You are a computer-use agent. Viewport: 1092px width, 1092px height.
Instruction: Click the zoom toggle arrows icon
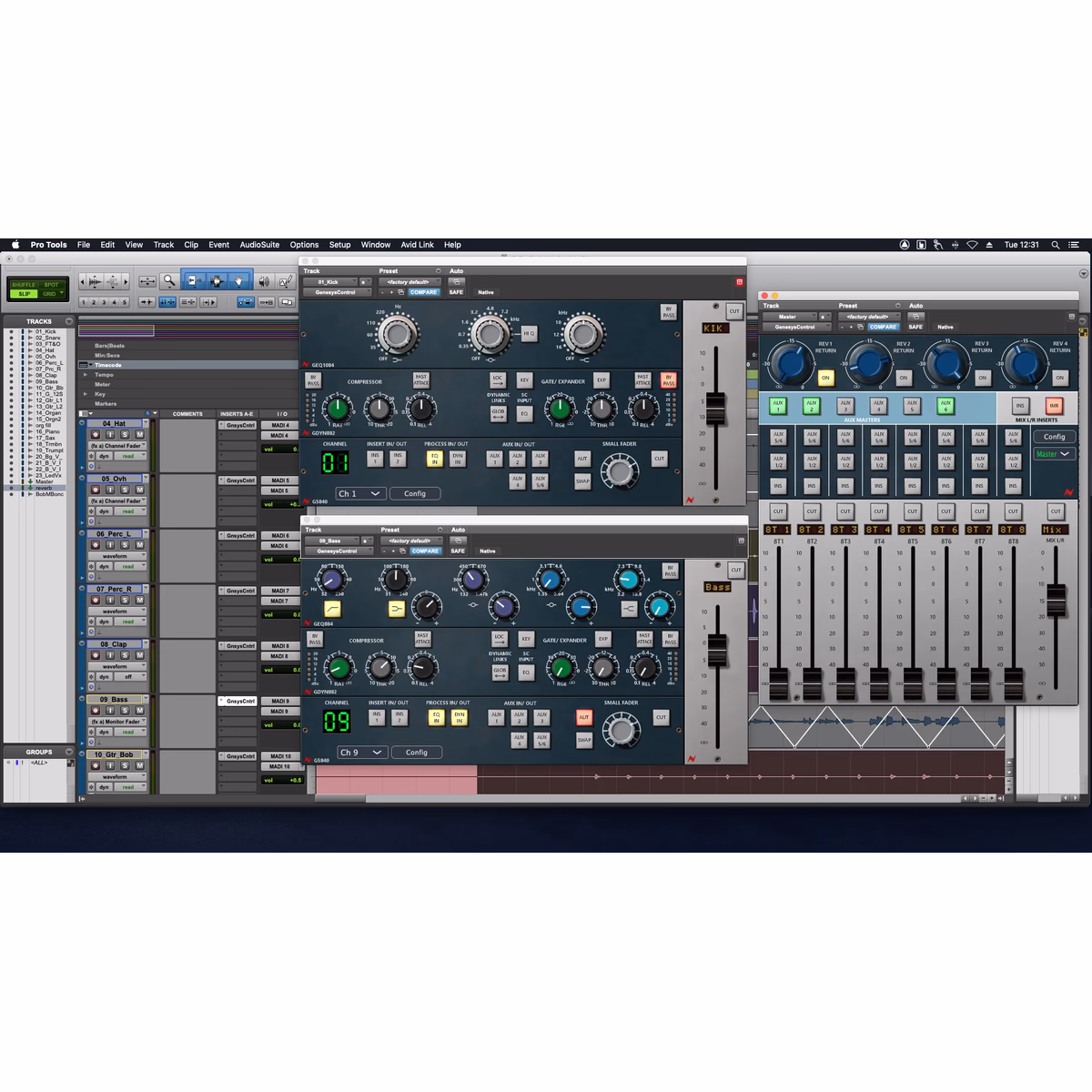pyautogui.click(x=147, y=281)
